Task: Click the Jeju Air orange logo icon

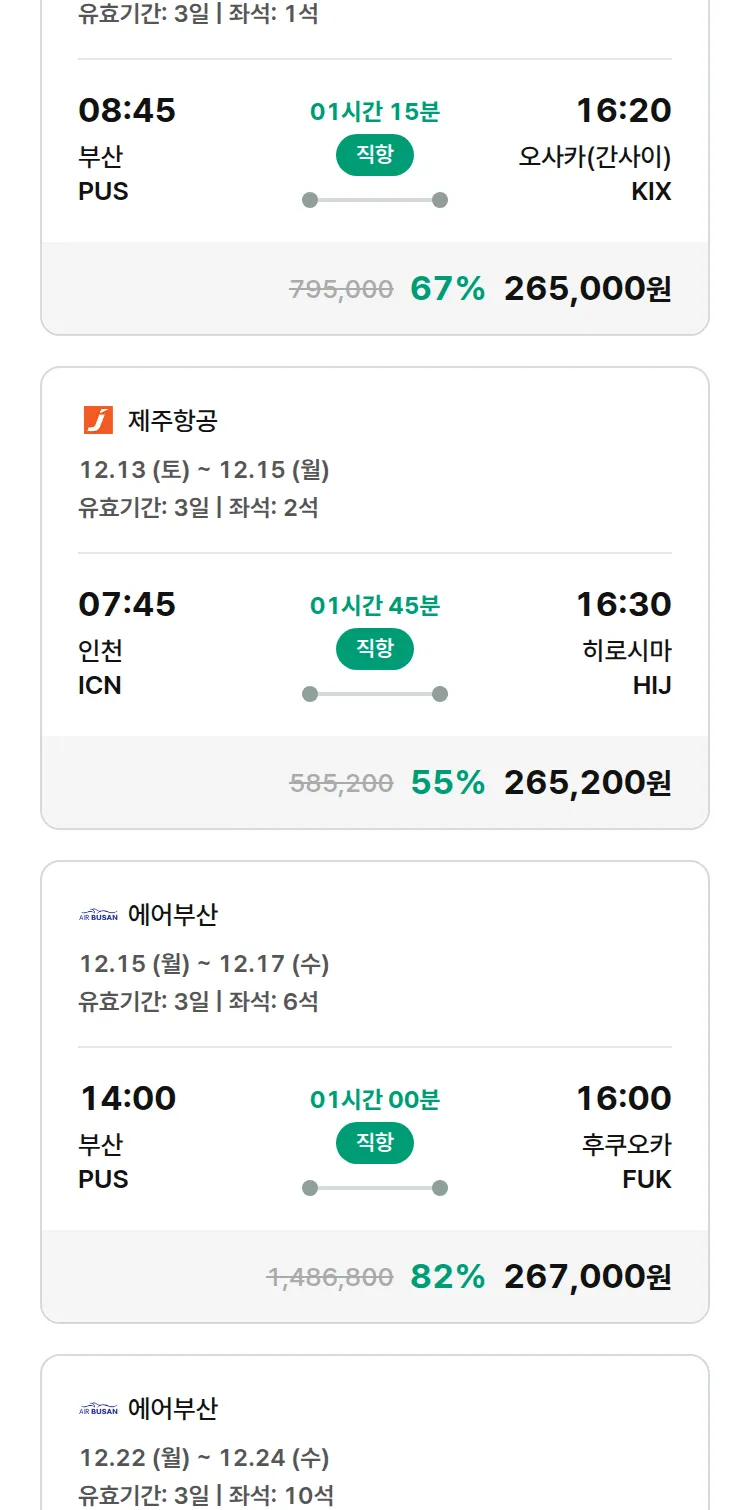Action: coord(98,420)
